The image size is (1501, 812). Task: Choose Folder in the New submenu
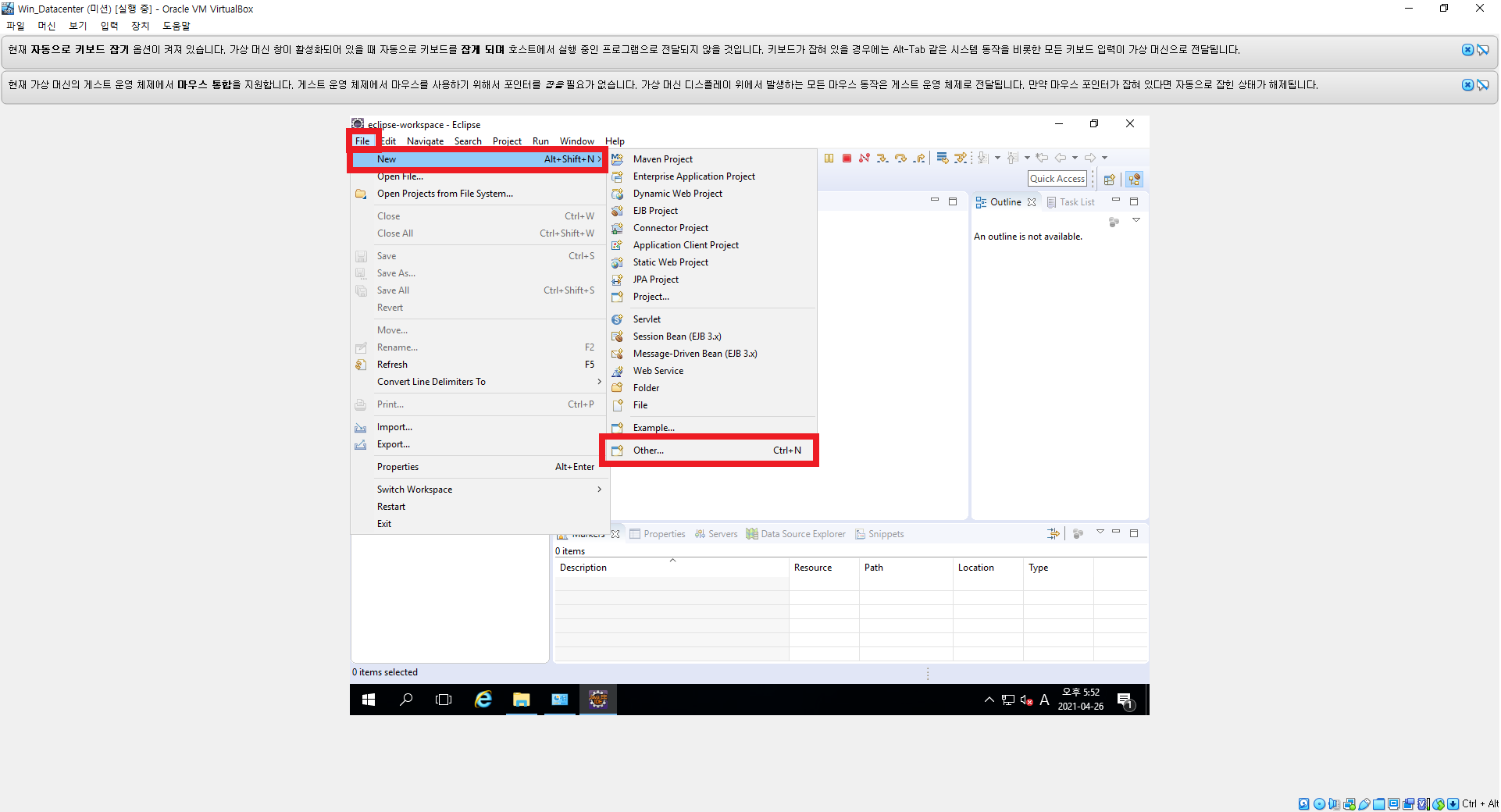[x=712, y=388]
